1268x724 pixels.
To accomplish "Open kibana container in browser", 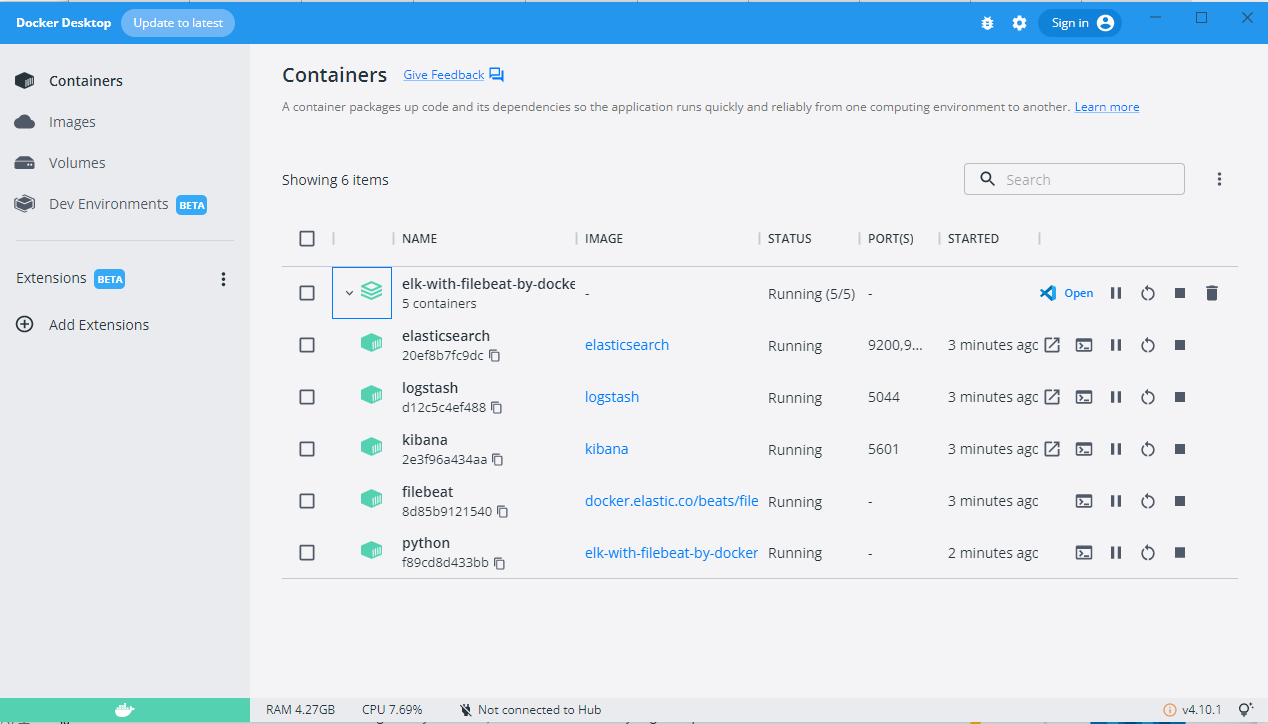I will 1052,449.
